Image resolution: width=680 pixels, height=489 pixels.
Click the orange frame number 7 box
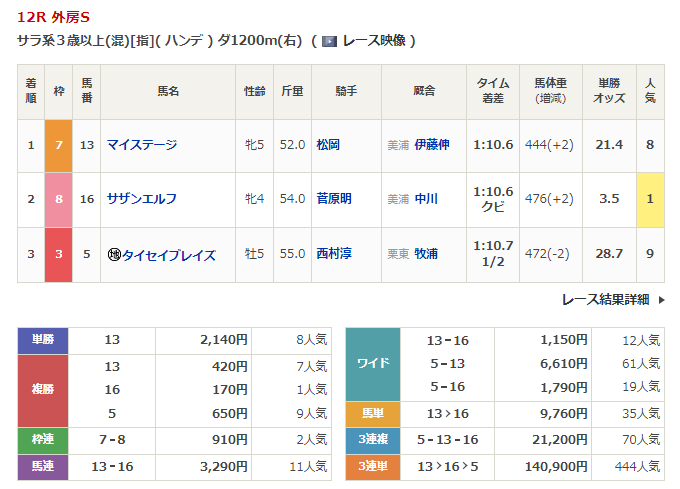click(x=59, y=145)
